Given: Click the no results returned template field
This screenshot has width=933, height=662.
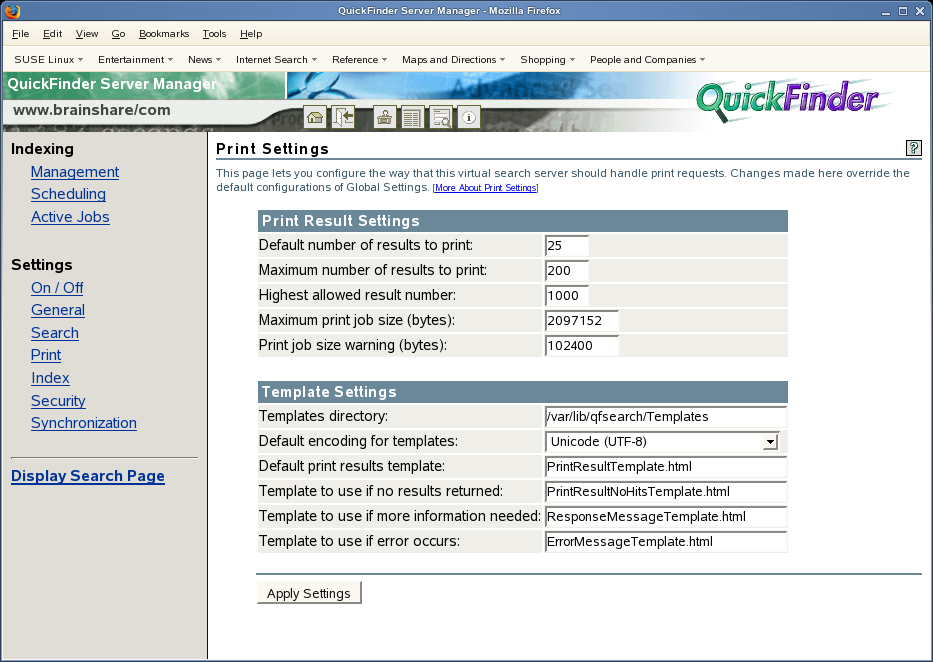Looking at the screenshot, I should (666, 491).
